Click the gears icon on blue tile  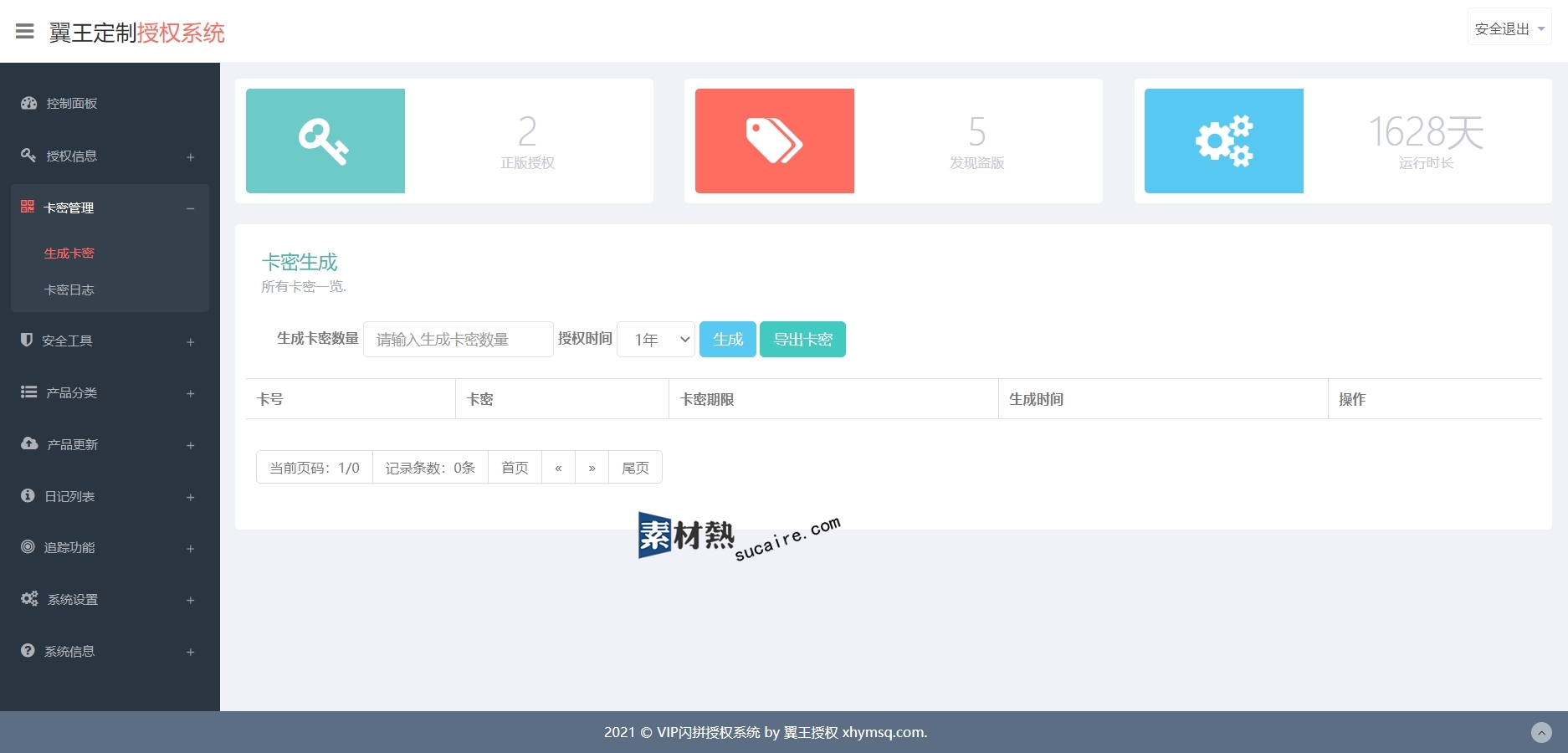tap(1223, 141)
